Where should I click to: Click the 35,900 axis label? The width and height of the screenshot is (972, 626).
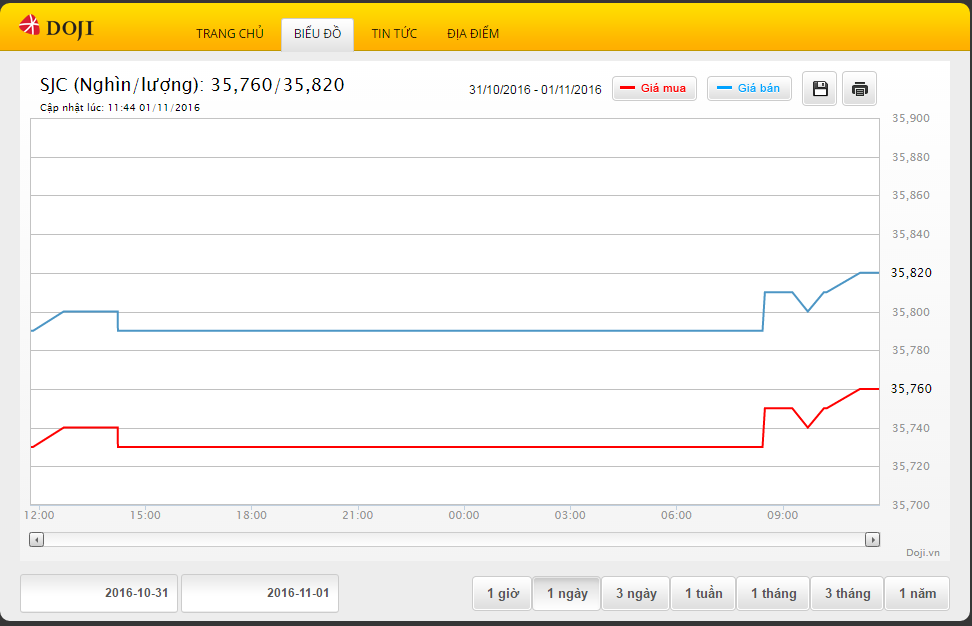pyautogui.click(x=911, y=118)
